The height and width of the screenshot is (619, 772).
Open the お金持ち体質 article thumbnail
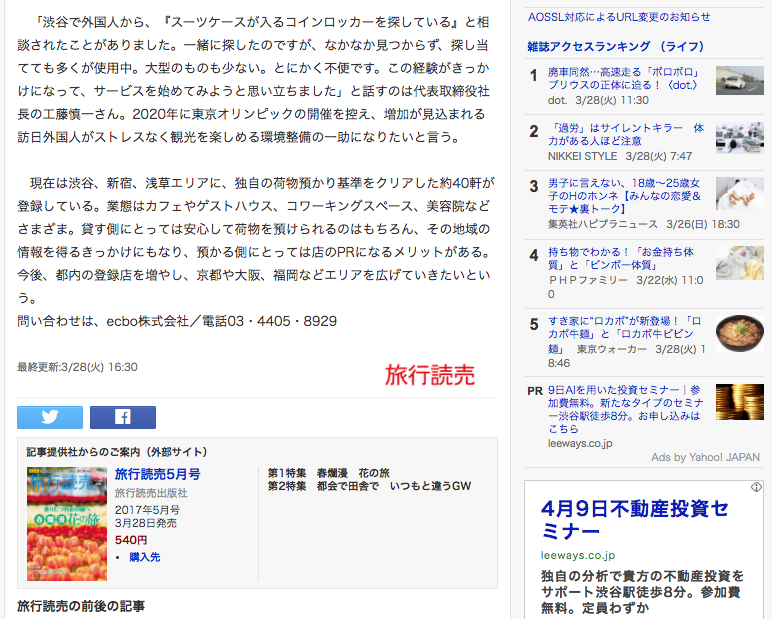pyautogui.click(x=739, y=262)
